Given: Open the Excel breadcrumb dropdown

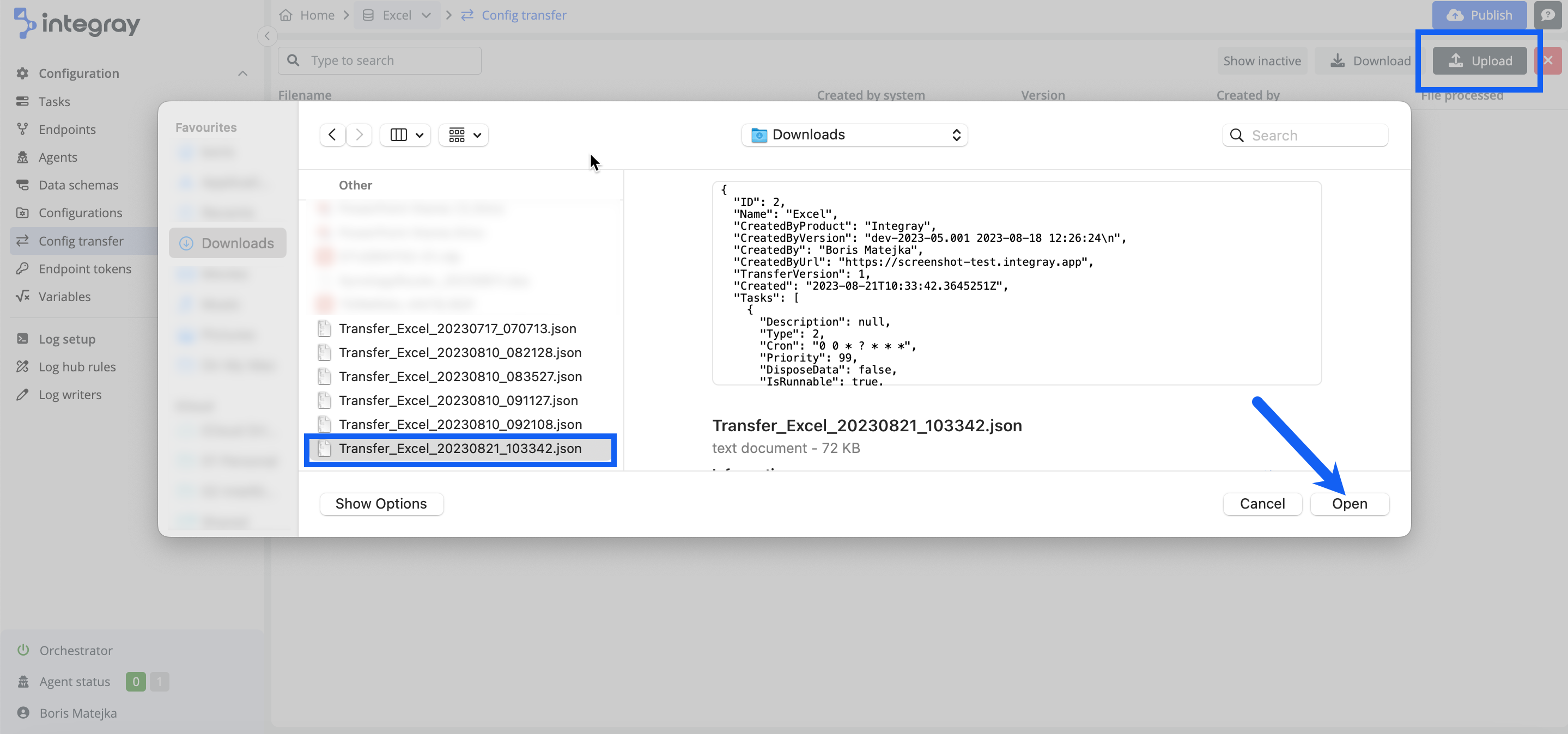Looking at the screenshot, I should click(426, 15).
